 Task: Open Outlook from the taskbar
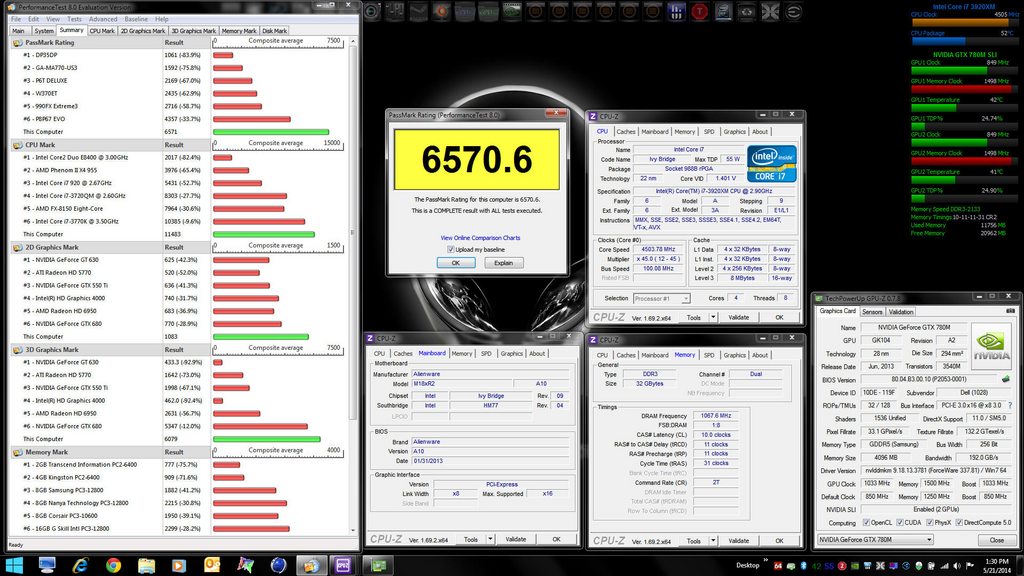tap(212, 565)
